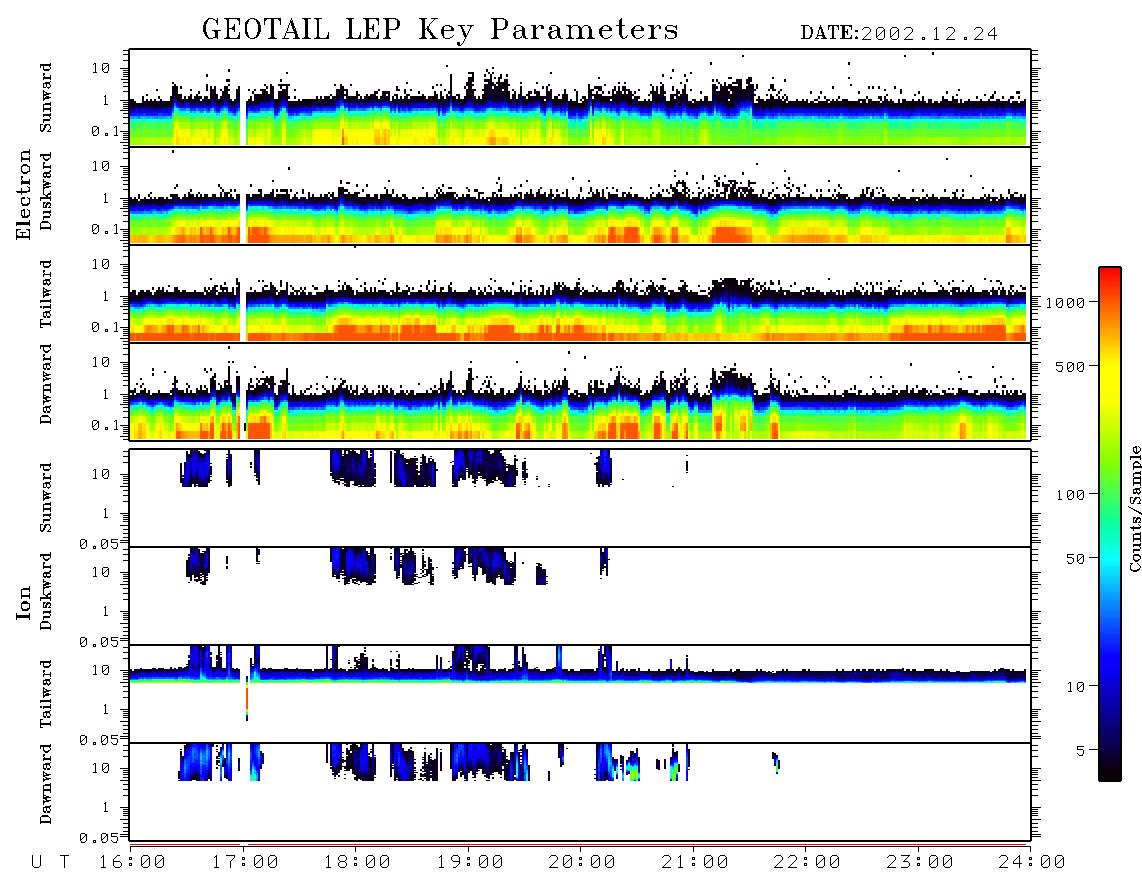Screen dimensions: 1142x880
Task: Click the '18:00' time tick label
Action: [358, 862]
